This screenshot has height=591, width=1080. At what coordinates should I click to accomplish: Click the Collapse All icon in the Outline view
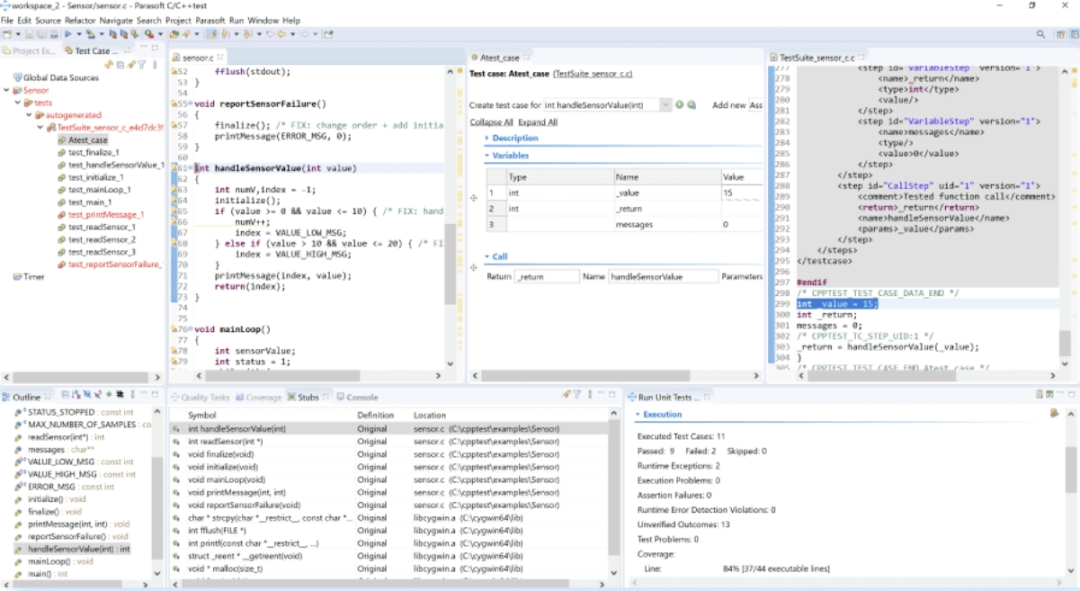click(x=64, y=396)
